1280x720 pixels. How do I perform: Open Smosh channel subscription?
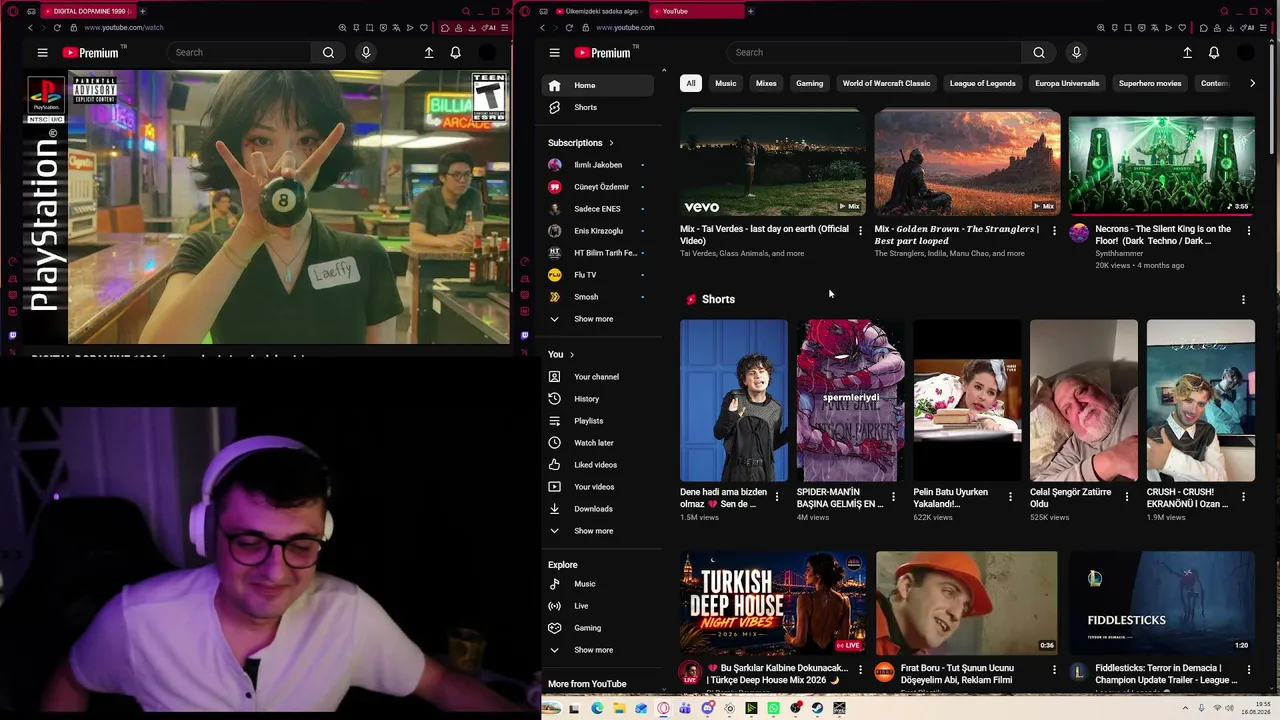pyautogui.click(x=598, y=297)
